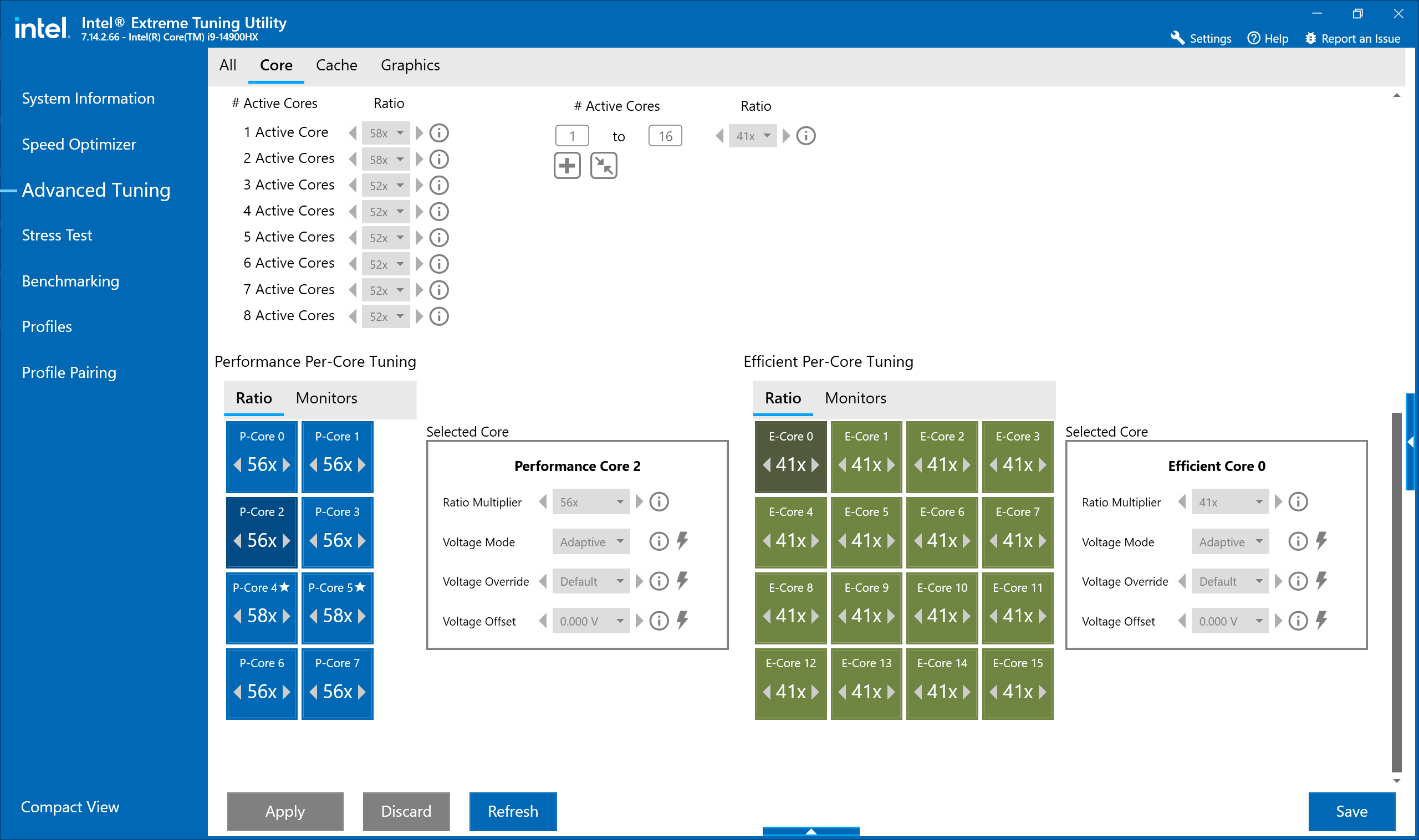Open Settings wrench icon
Viewport: 1419px width, 840px height.
point(1177,38)
